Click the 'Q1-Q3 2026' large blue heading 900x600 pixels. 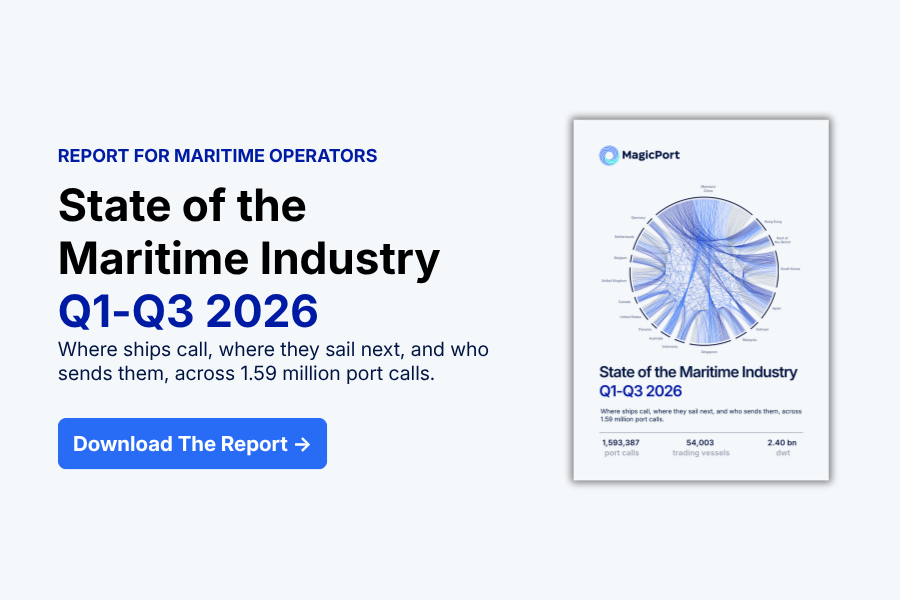click(188, 311)
